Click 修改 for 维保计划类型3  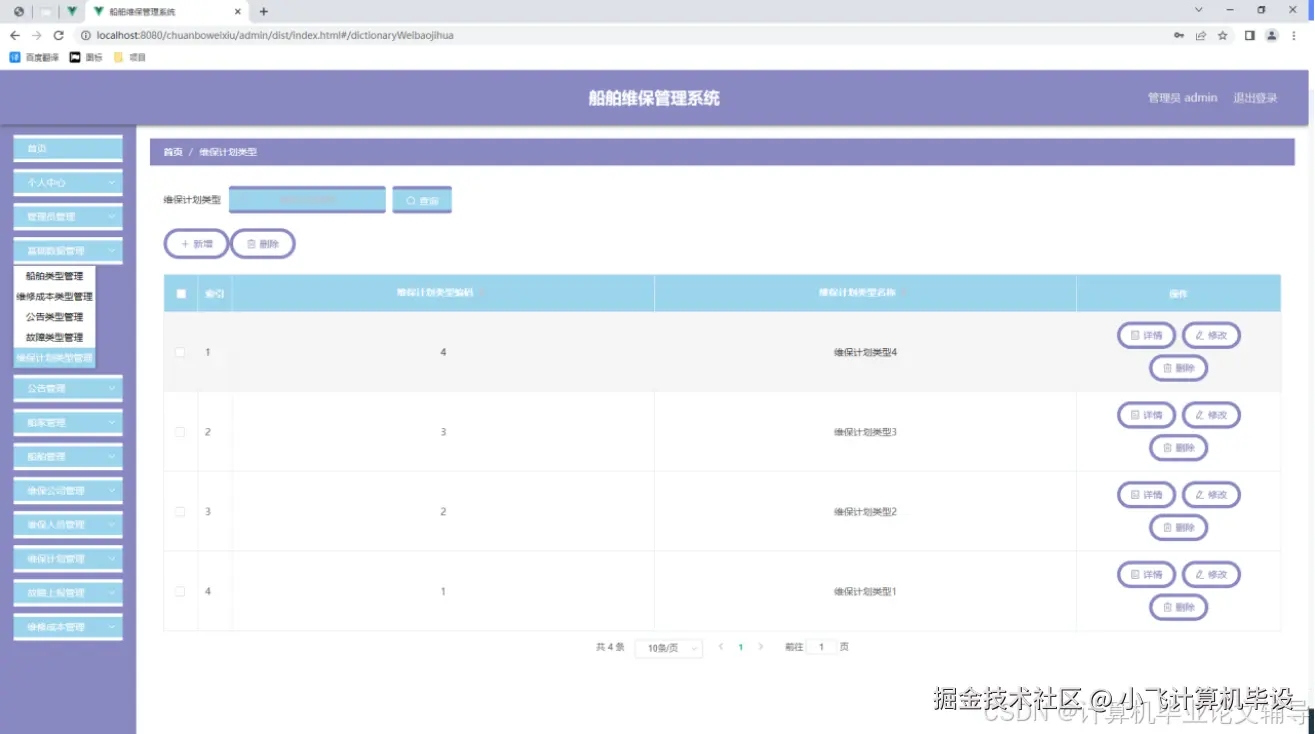[x=1211, y=415]
